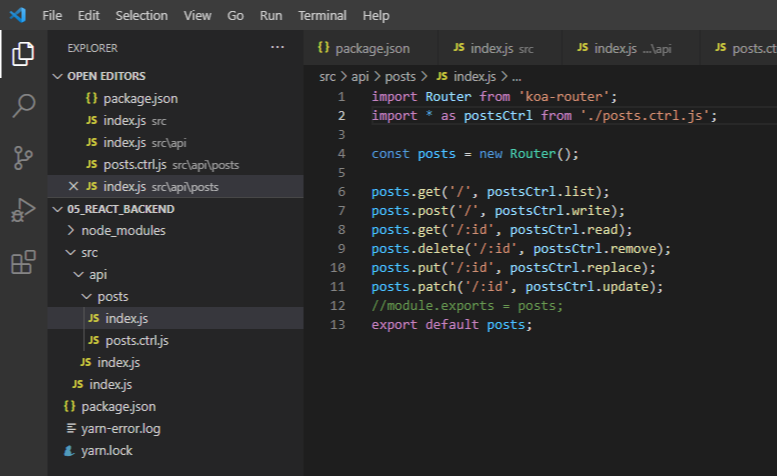The width and height of the screenshot is (777, 476).
Task: Click breadcrumb segment api
Action: coord(360,76)
